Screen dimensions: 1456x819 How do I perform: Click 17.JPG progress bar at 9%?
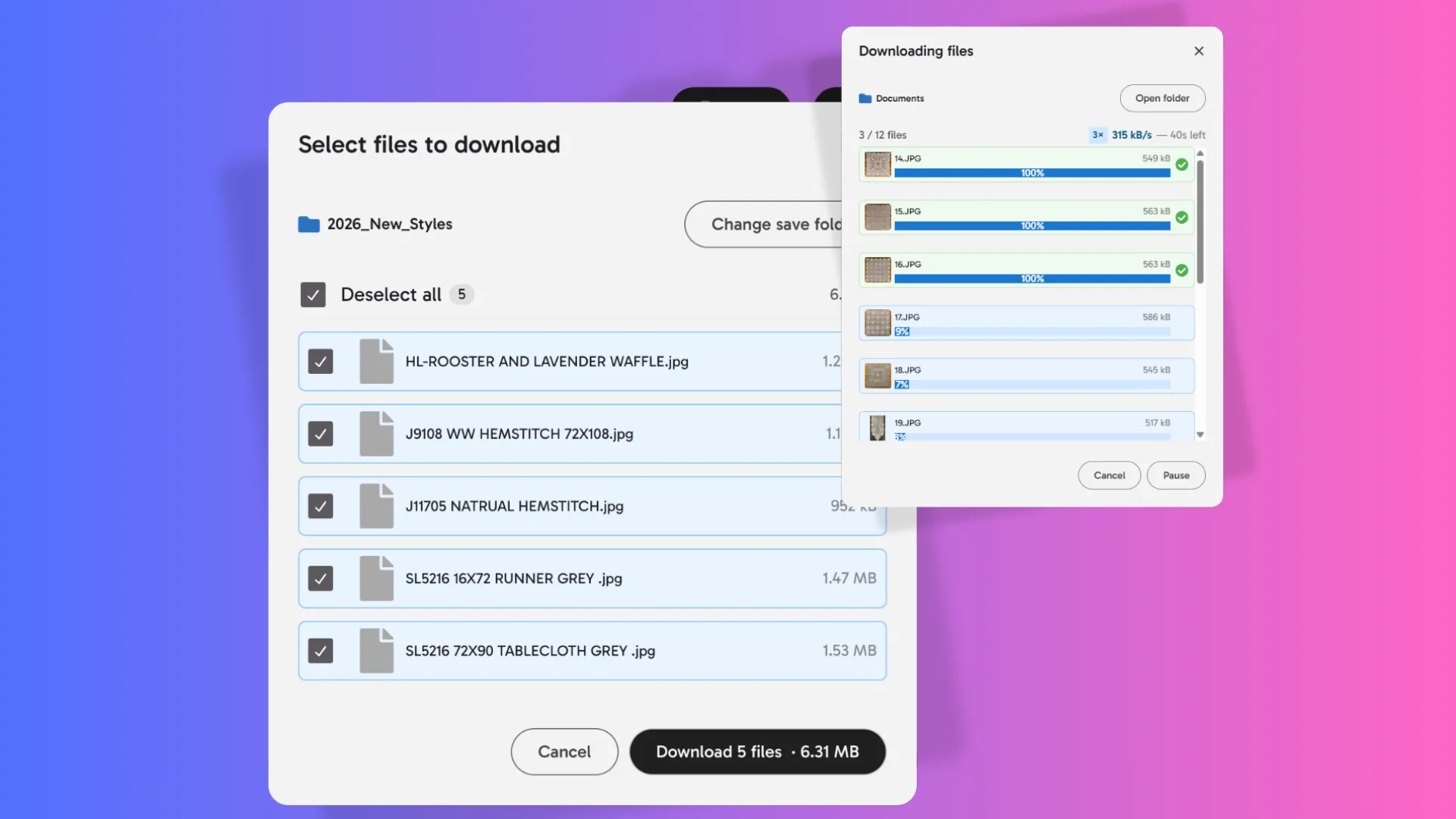click(1032, 331)
